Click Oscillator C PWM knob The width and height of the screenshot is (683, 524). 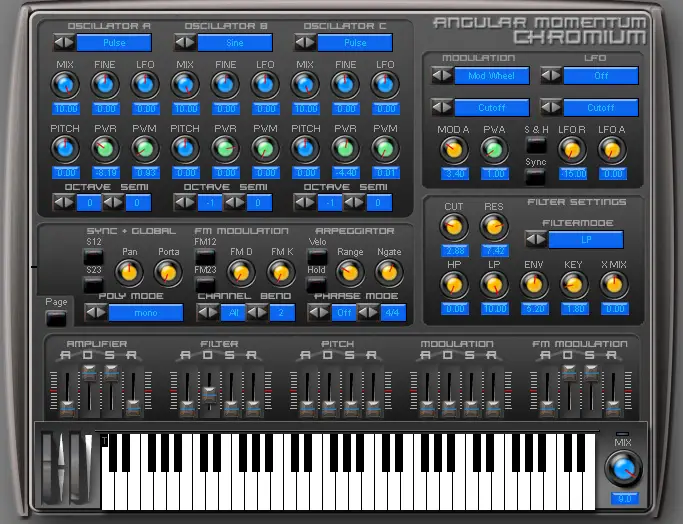click(385, 149)
